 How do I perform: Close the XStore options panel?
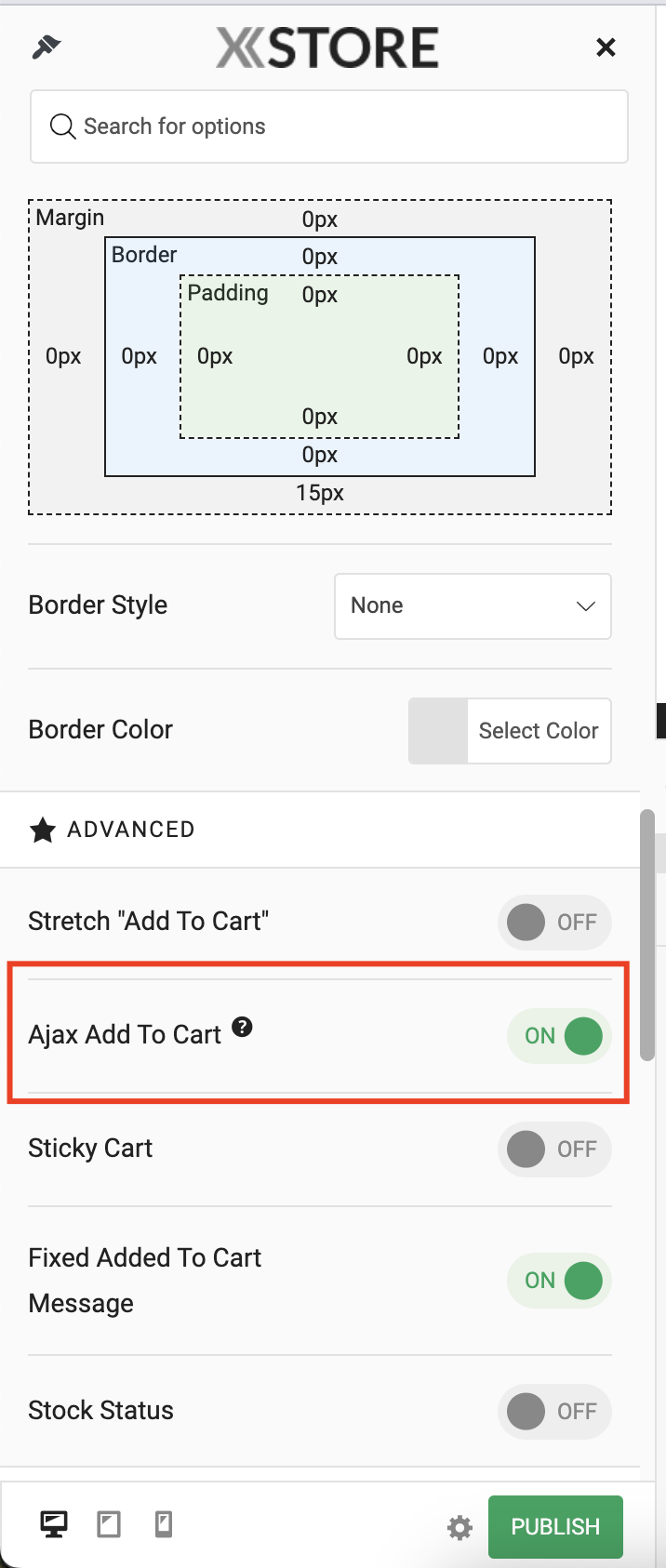606,47
